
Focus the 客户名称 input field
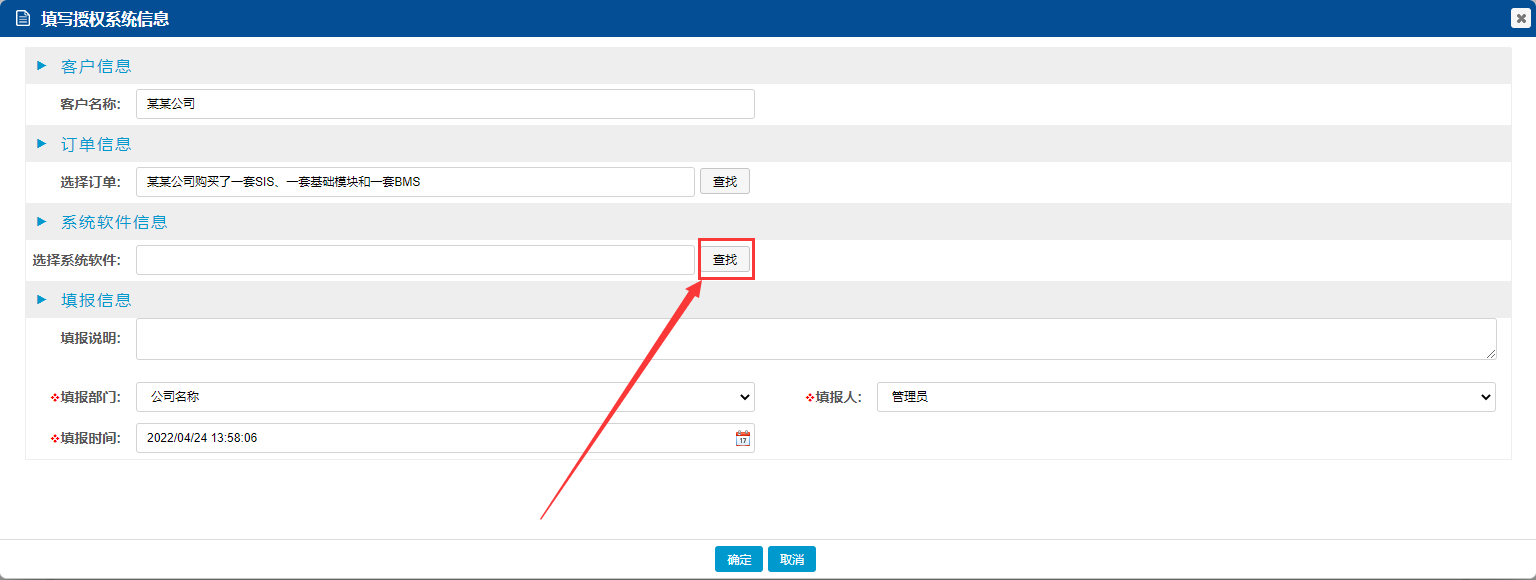pos(445,104)
